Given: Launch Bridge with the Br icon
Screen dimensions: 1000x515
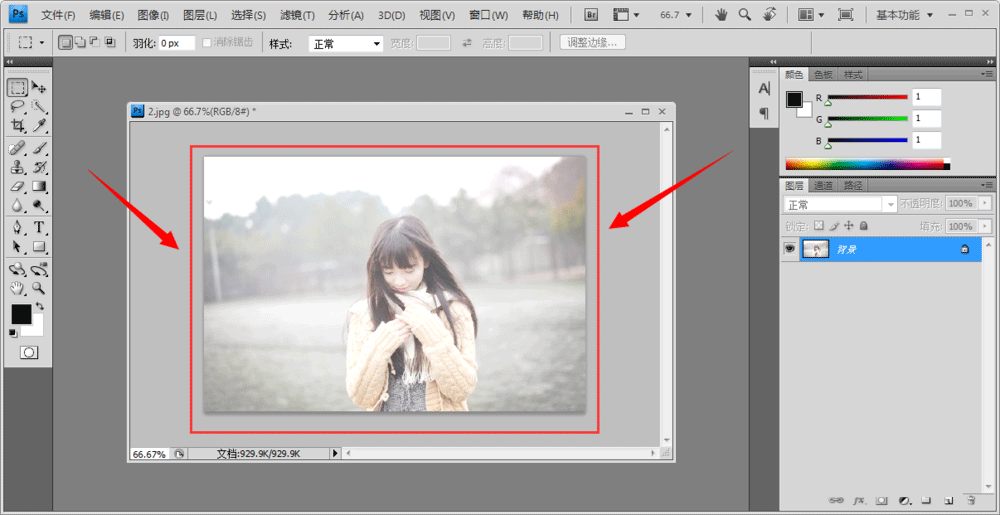Looking at the screenshot, I should click(x=591, y=15).
